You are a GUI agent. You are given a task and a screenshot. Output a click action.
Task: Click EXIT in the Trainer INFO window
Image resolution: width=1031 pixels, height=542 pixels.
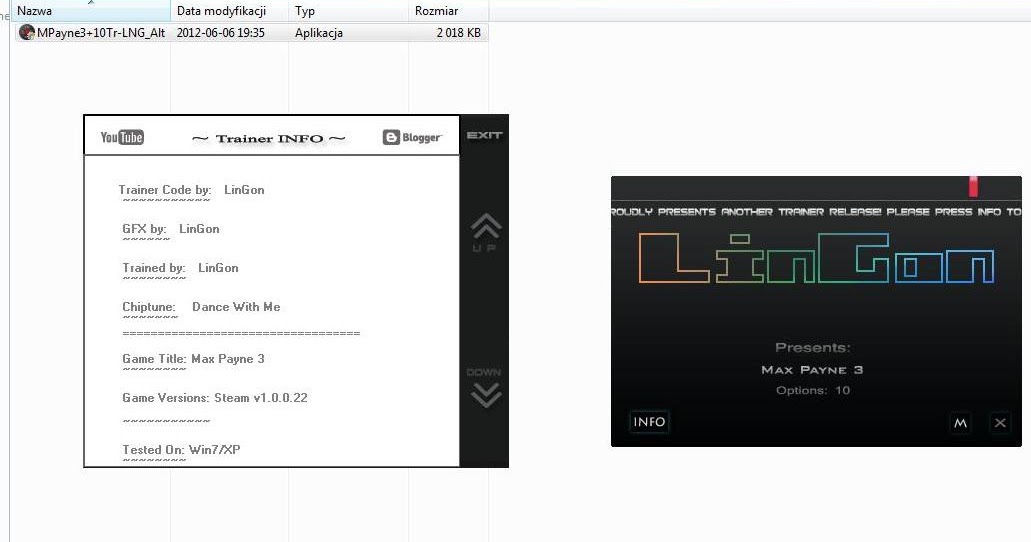tap(485, 136)
